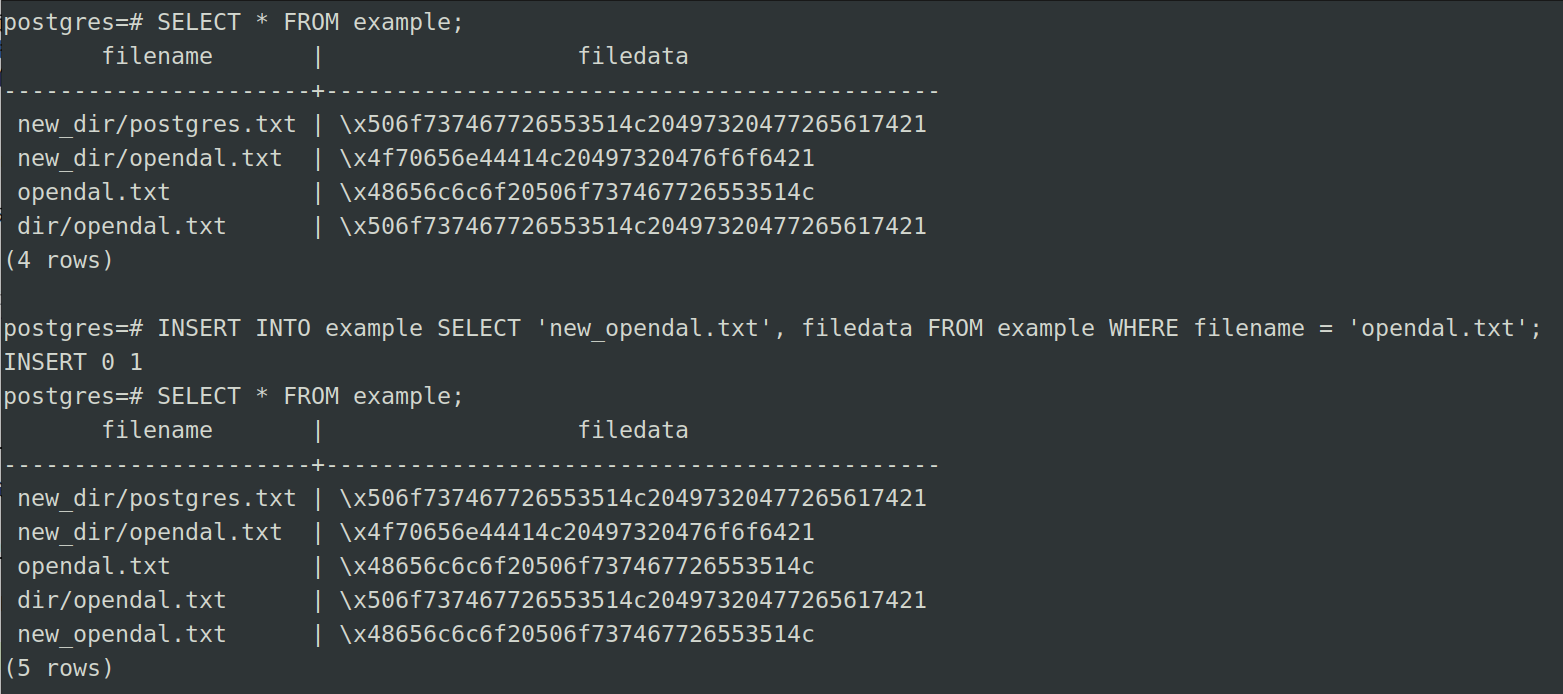
Task: Click the second filedata column header
Action: [x=632, y=430]
